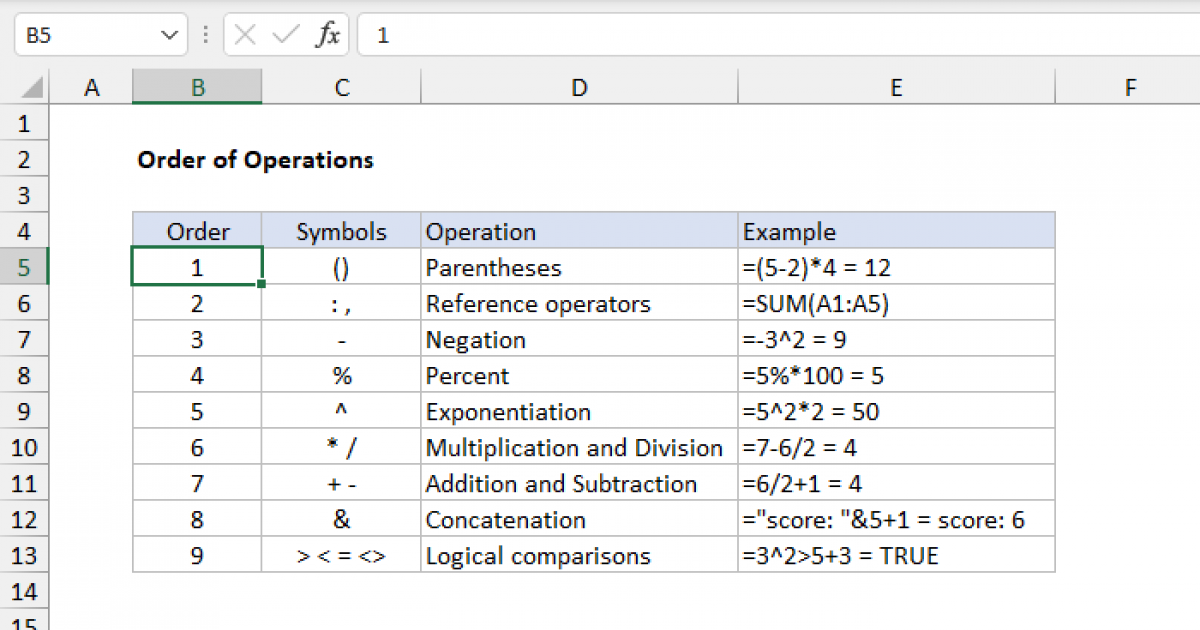Select row 13 header
The width and height of the screenshot is (1200, 630).
[25, 556]
